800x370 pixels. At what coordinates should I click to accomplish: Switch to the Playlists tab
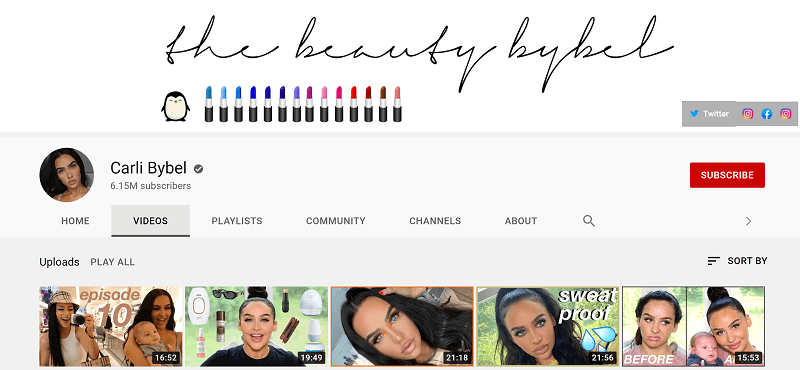click(237, 221)
